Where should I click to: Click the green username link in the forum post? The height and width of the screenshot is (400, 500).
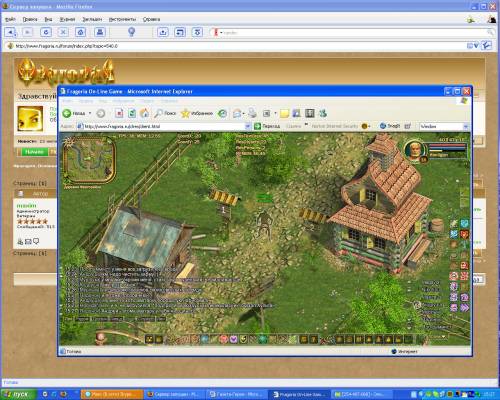point(26,206)
